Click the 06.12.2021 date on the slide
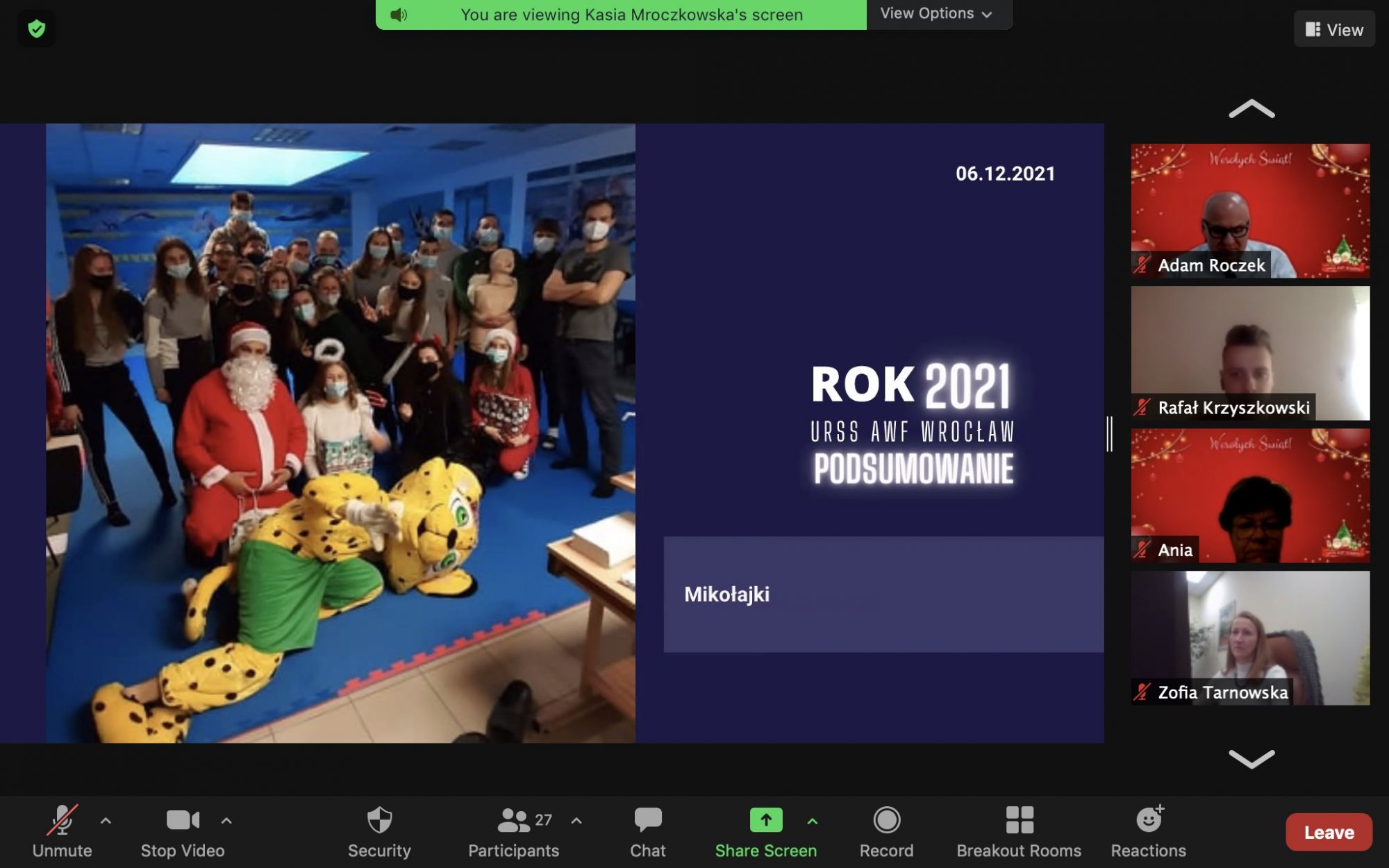The height and width of the screenshot is (868, 1389). [1005, 174]
